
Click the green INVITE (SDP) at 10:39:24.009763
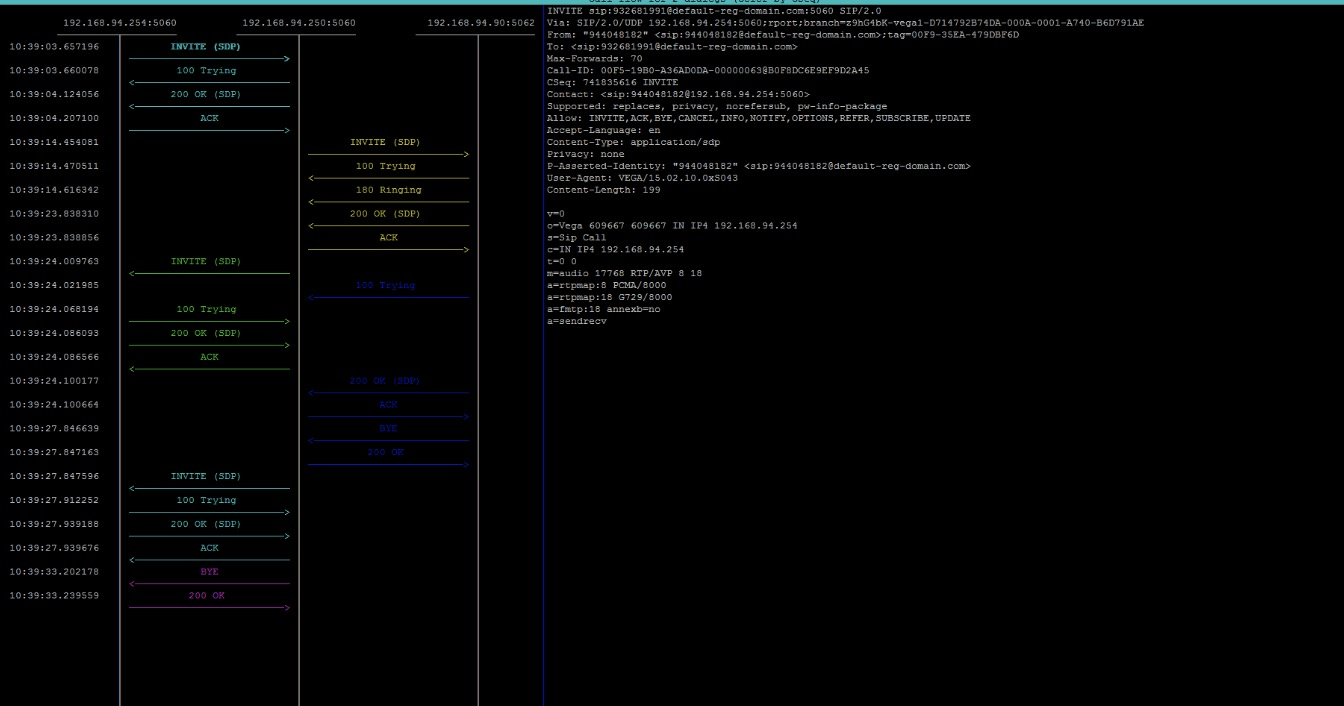[205, 262]
